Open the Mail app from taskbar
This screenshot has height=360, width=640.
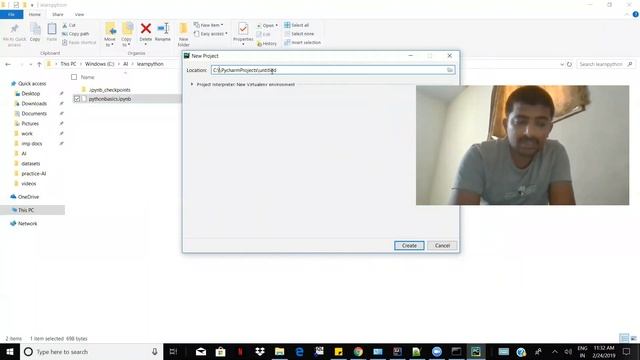[201, 351]
